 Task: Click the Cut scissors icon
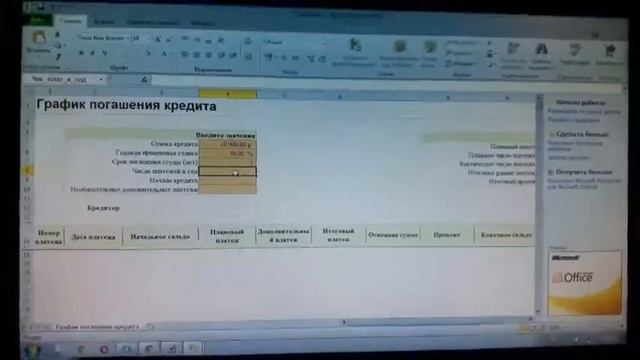58,35
